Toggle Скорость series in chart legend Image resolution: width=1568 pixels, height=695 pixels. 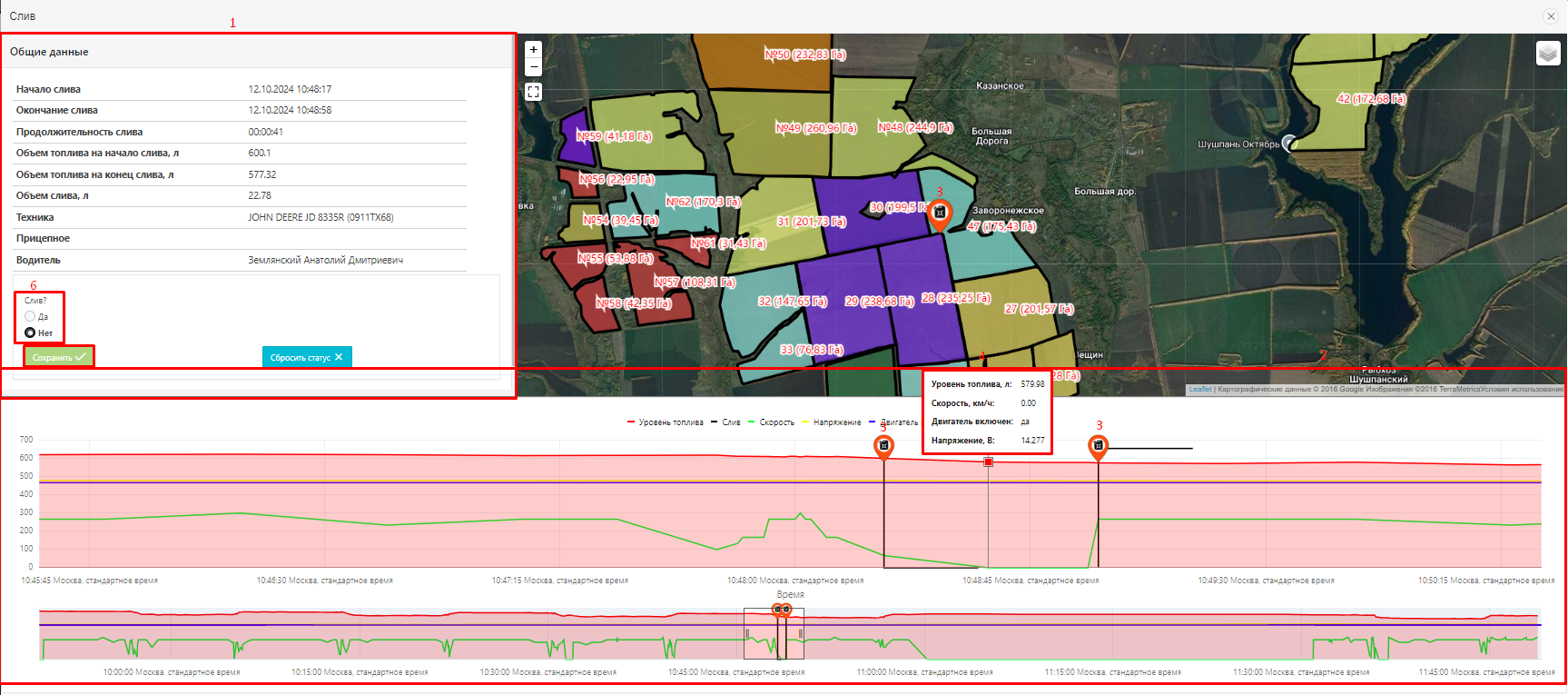click(x=771, y=422)
